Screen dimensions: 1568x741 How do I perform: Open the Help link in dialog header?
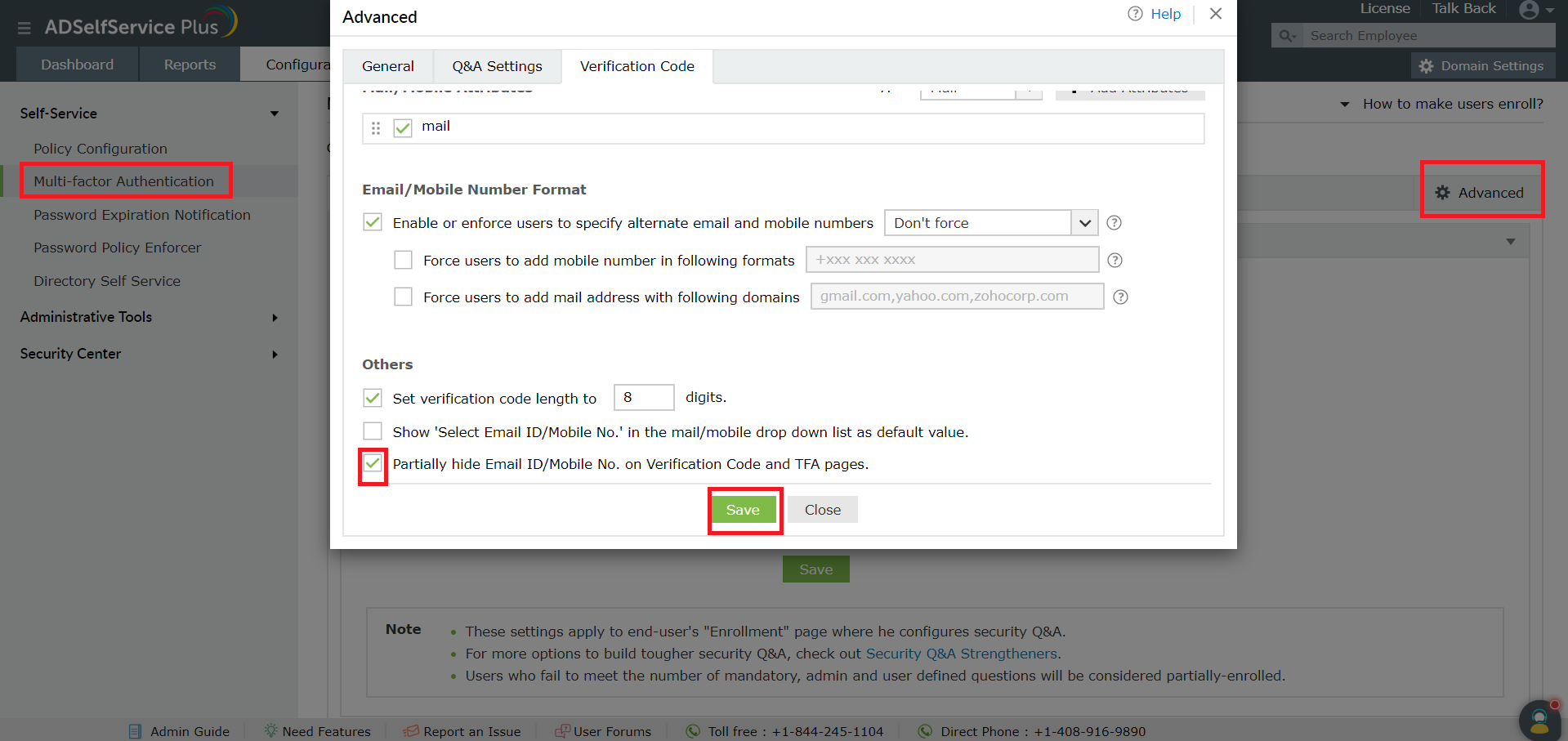[x=1166, y=14]
